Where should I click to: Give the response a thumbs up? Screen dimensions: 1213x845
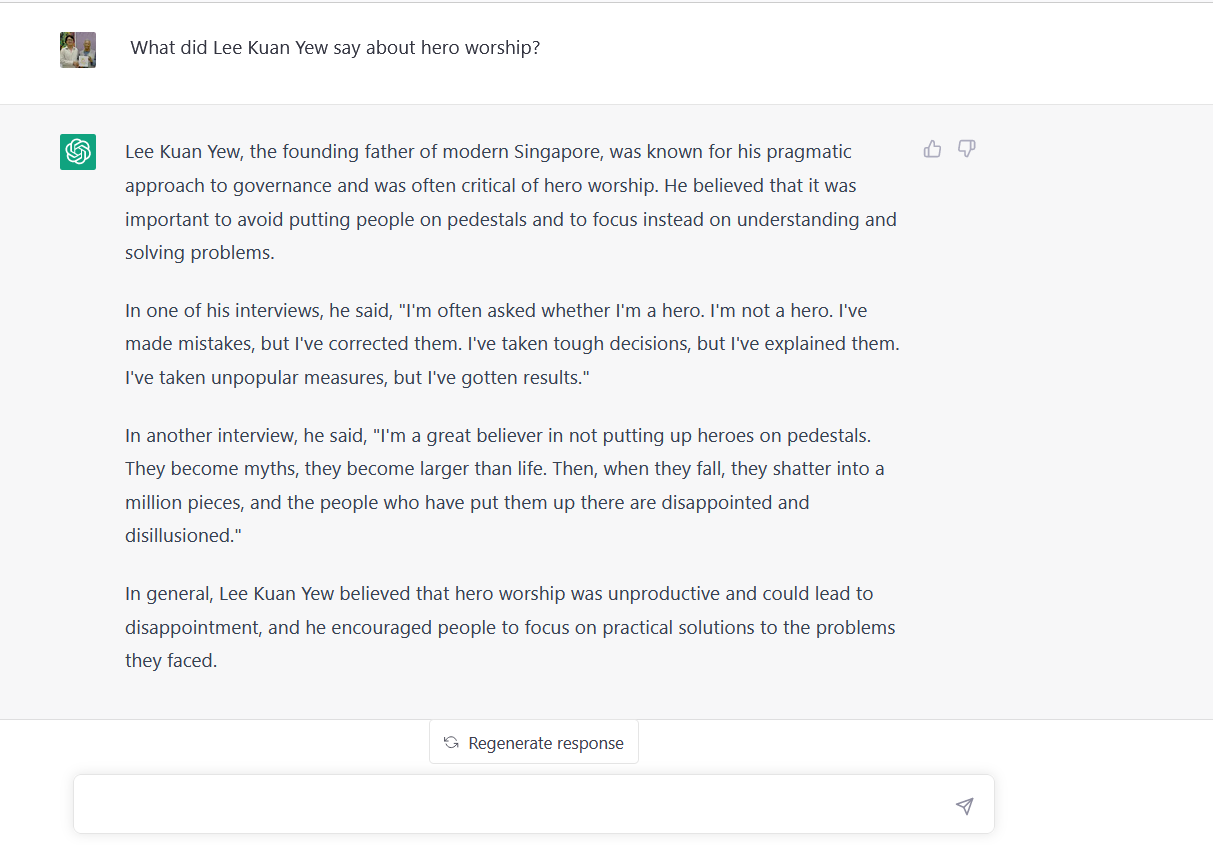point(932,149)
